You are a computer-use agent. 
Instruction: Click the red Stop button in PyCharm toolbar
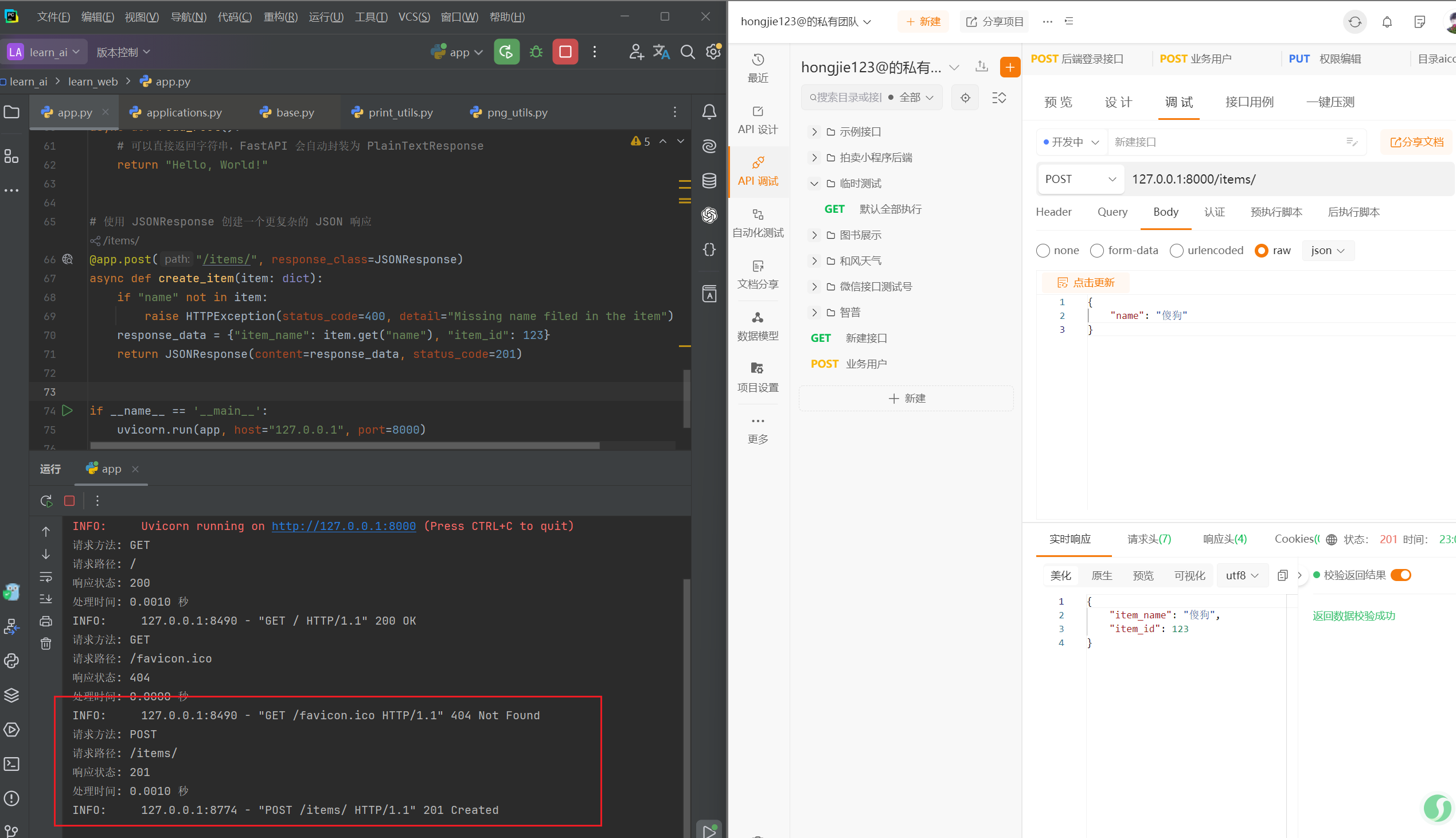[x=565, y=52]
